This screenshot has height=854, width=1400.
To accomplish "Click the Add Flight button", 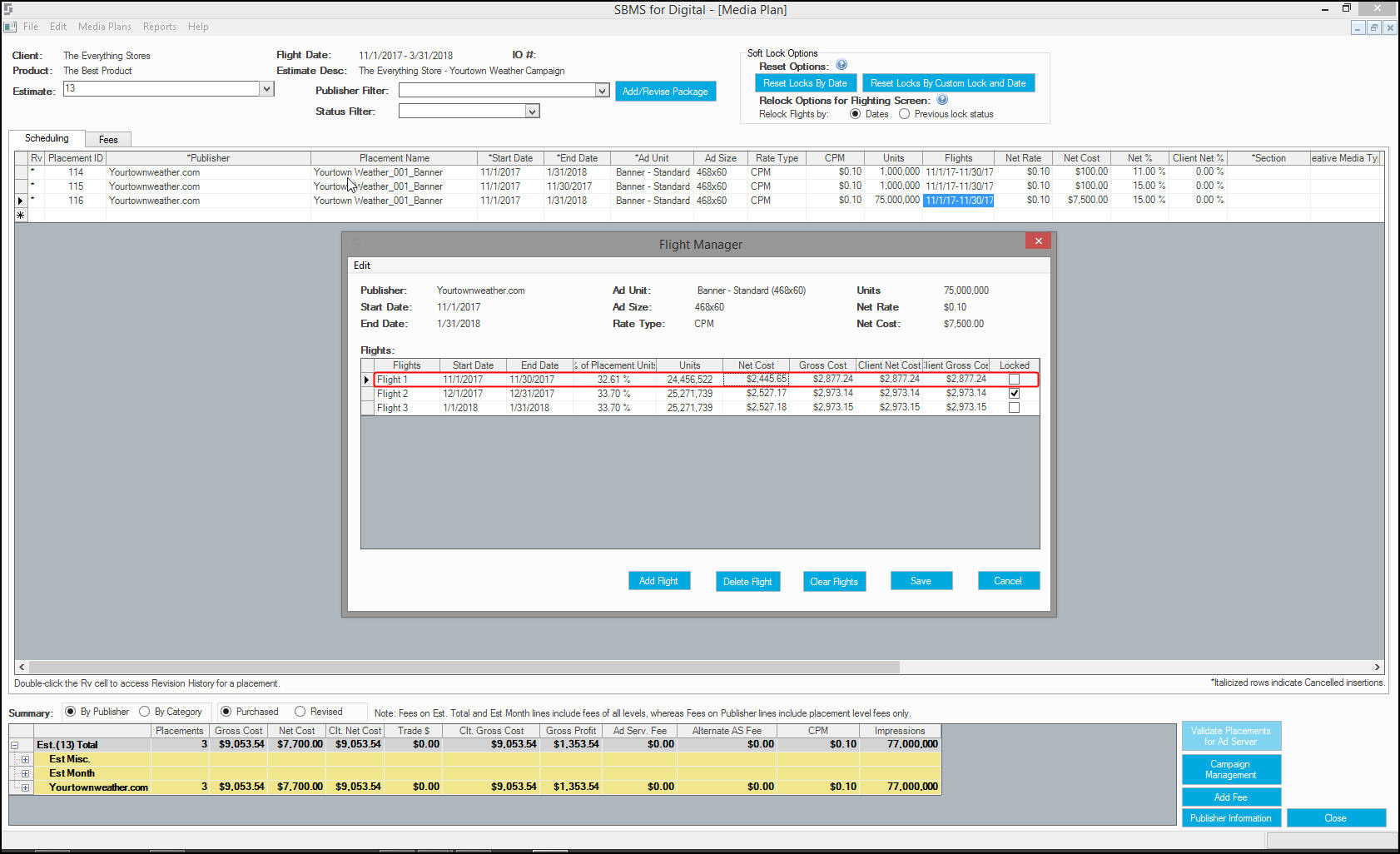I will pos(658,581).
